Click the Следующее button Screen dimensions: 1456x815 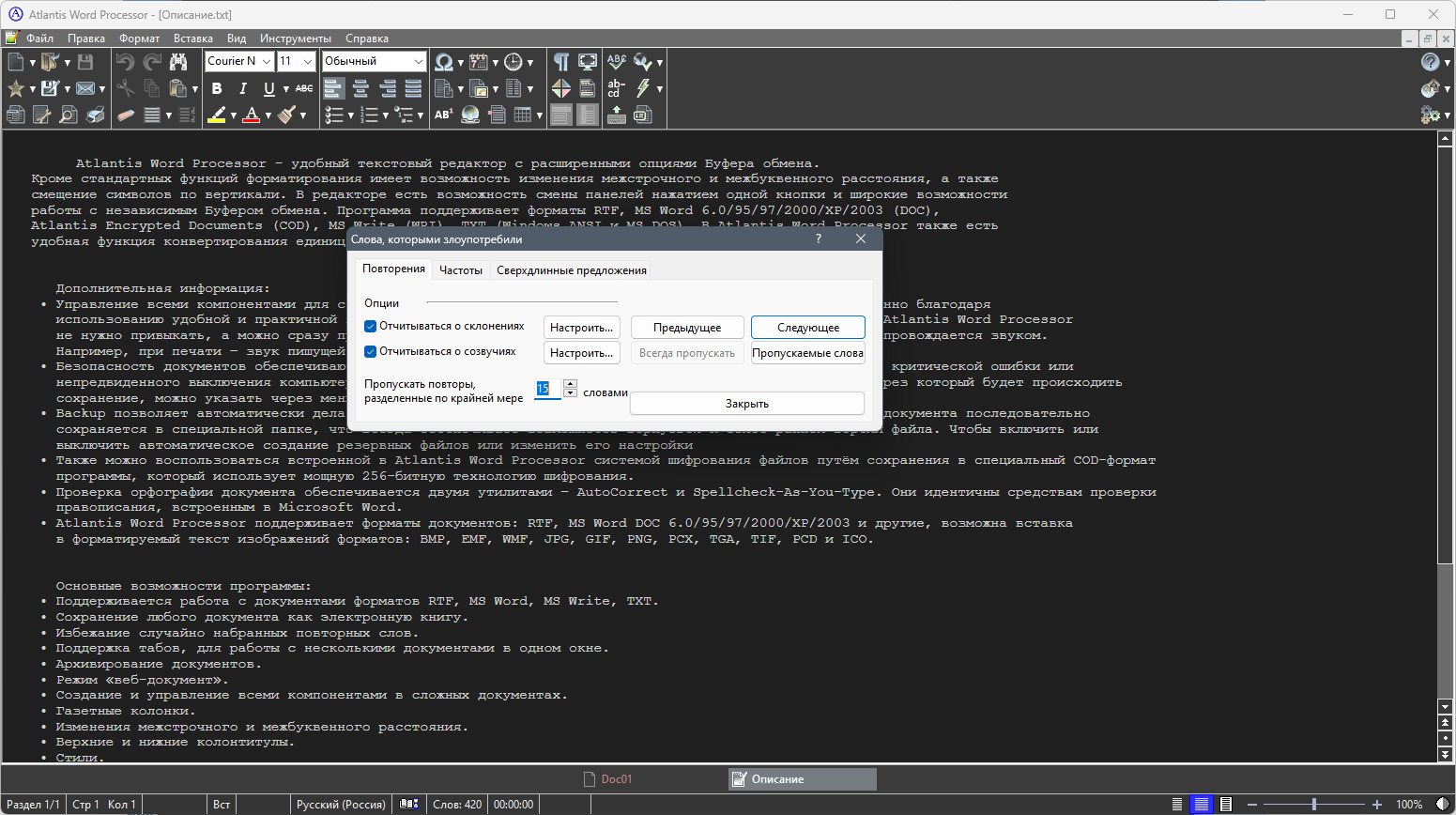[x=808, y=328]
